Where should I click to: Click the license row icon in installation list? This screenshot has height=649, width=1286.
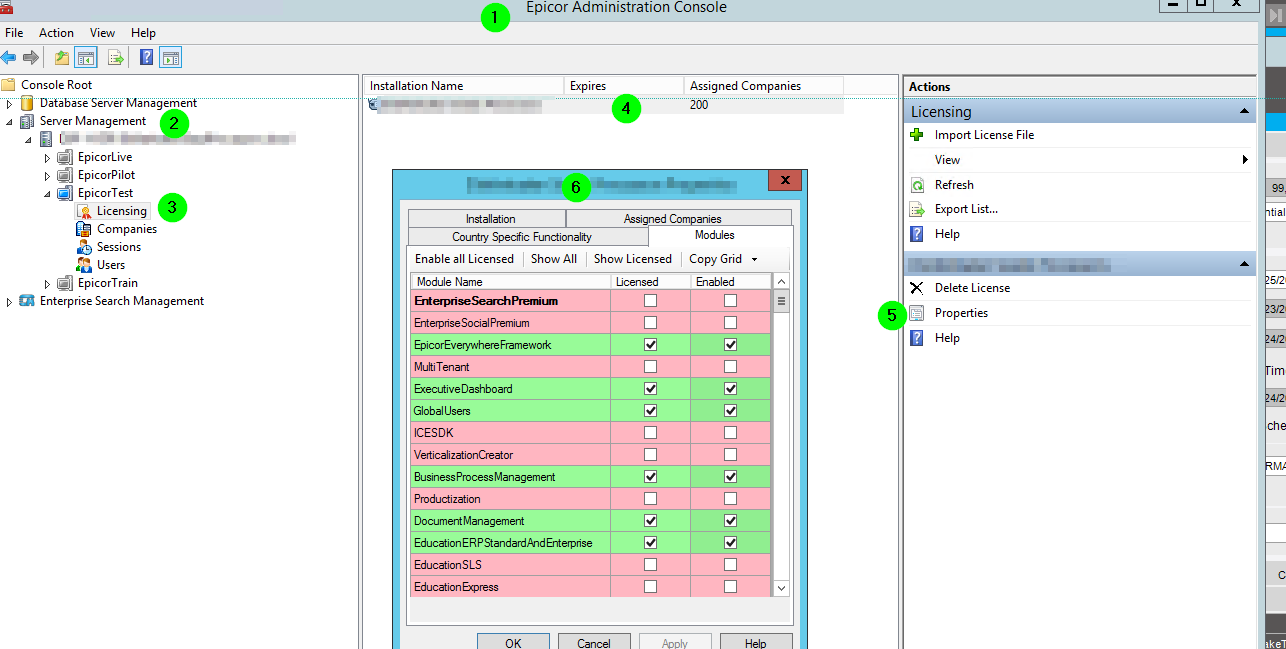[x=373, y=104]
